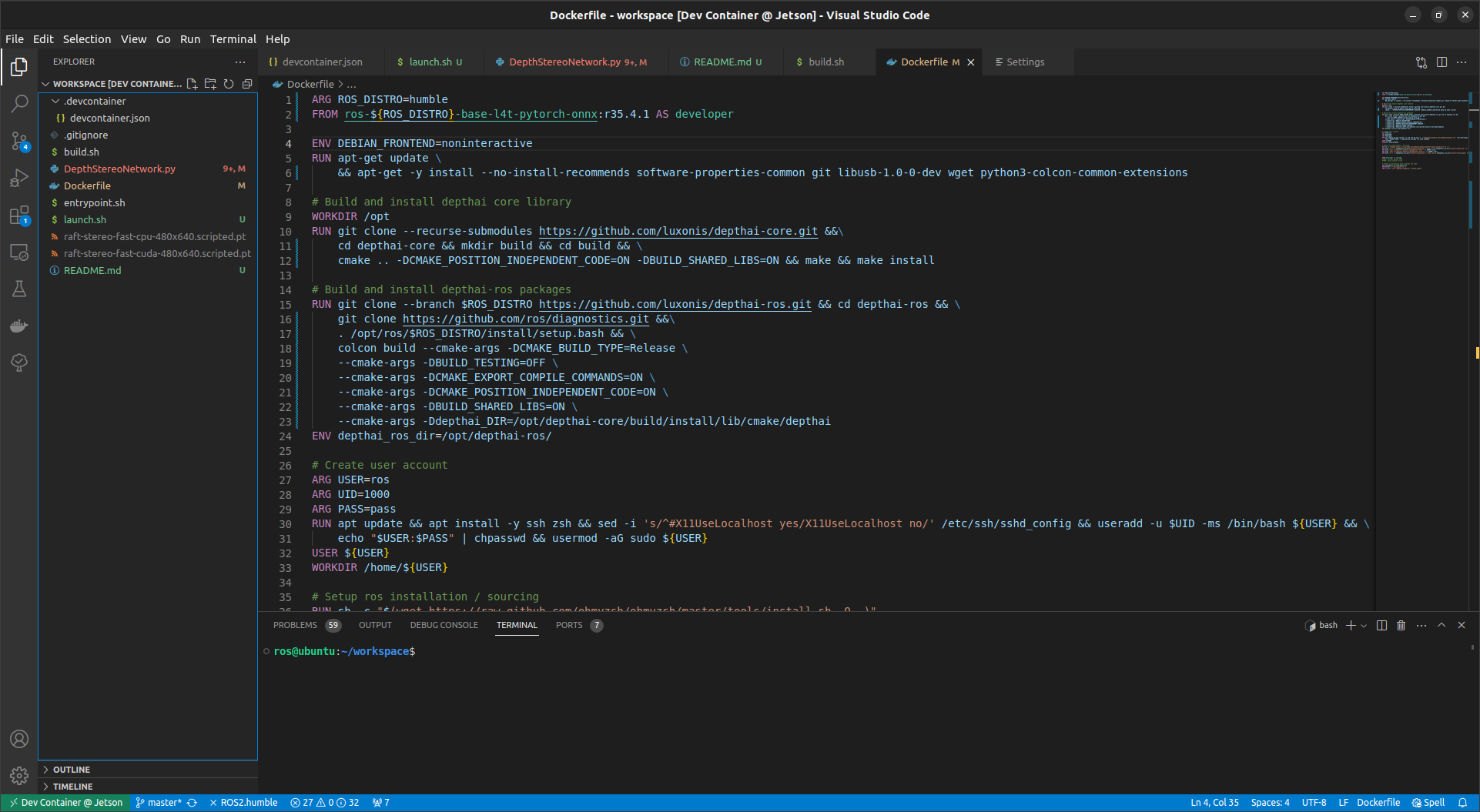Click the ROS2.humble status item
This screenshot has width=1480, height=812.
(243, 803)
